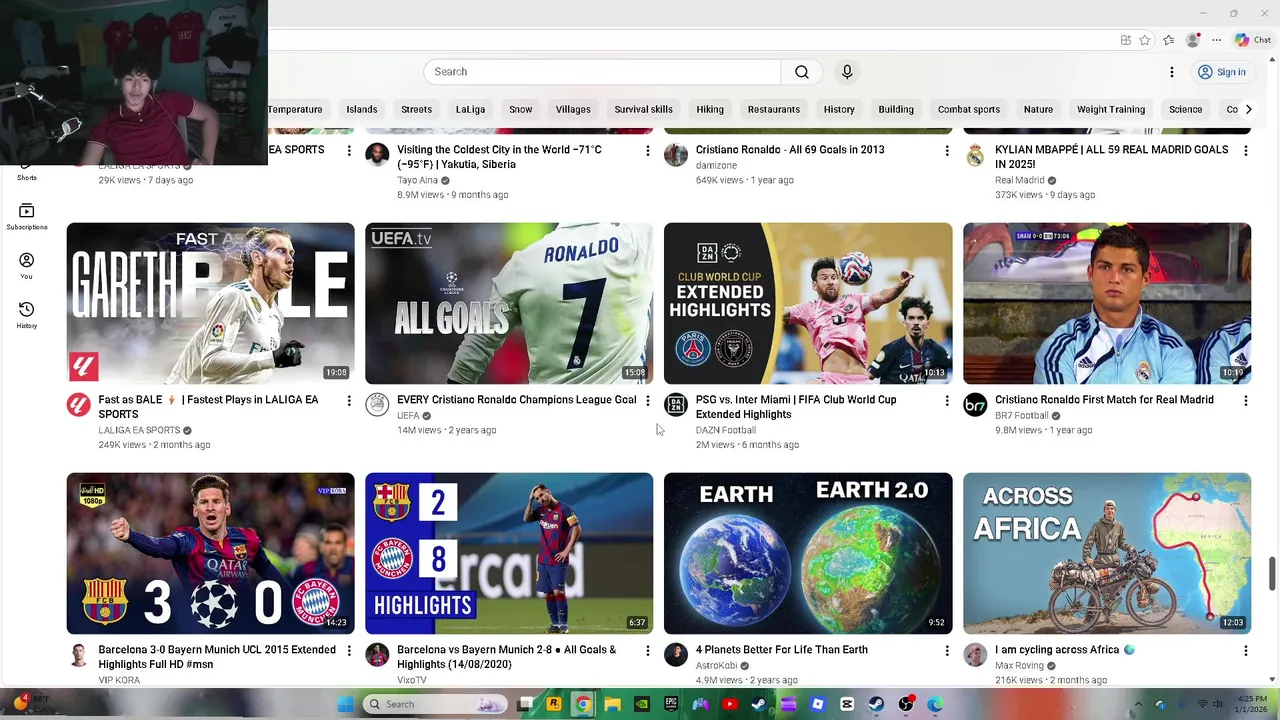Open YouTube settings three-dot menu beside Sign in
This screenshot has width=1280, height=720.
(x=1171, y=72)
